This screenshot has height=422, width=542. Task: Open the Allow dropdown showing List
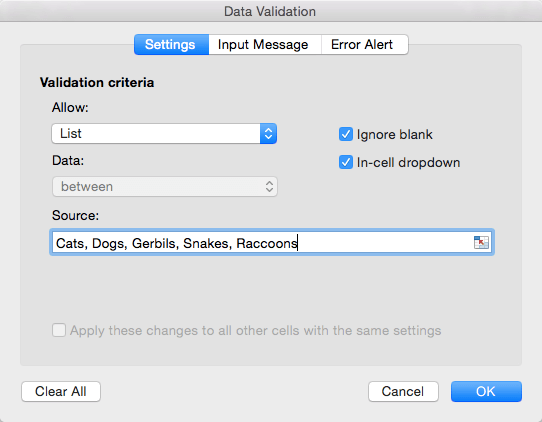point(164,133)
